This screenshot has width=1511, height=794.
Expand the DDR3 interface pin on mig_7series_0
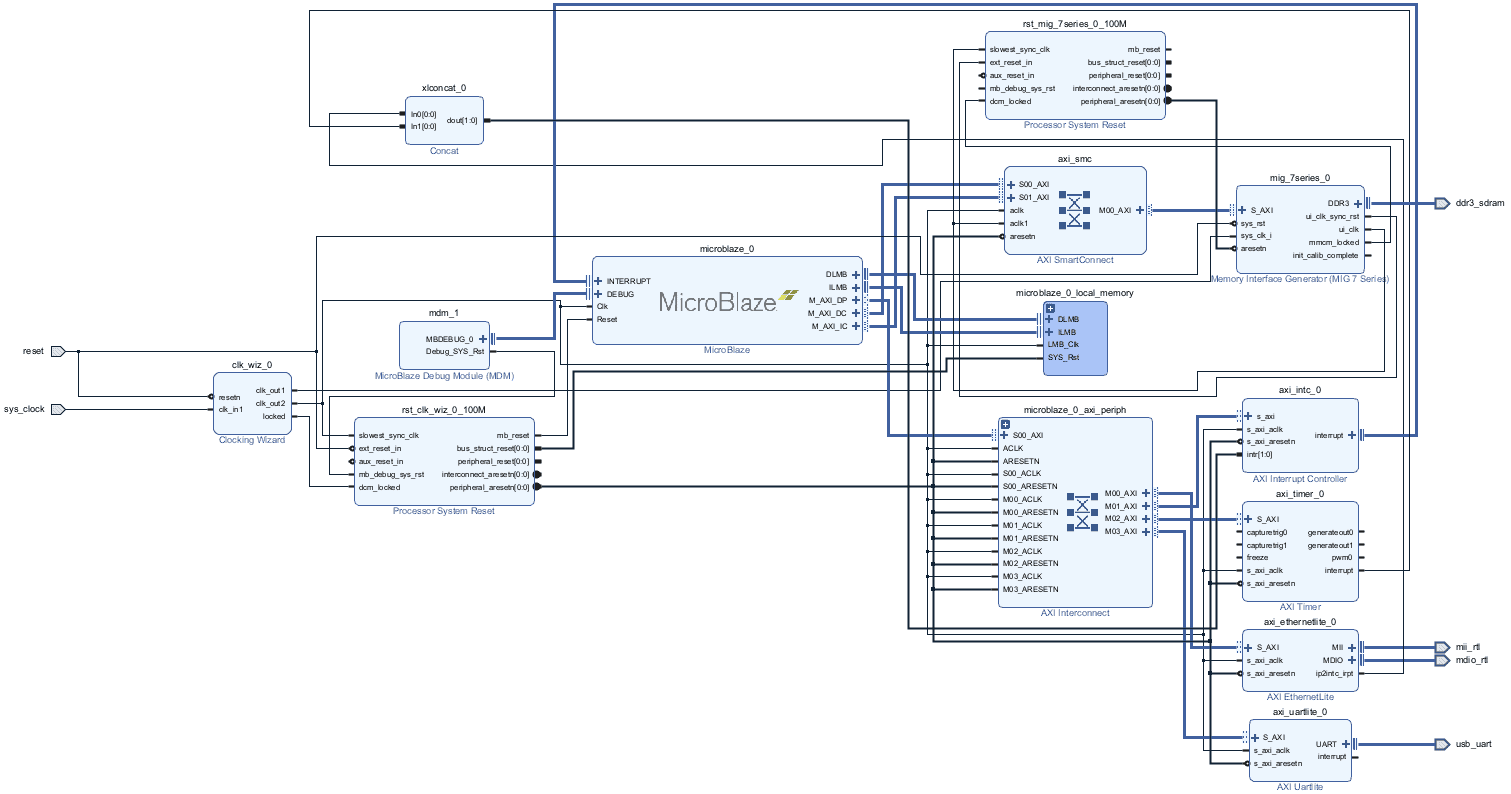[x=1357, y=203]
